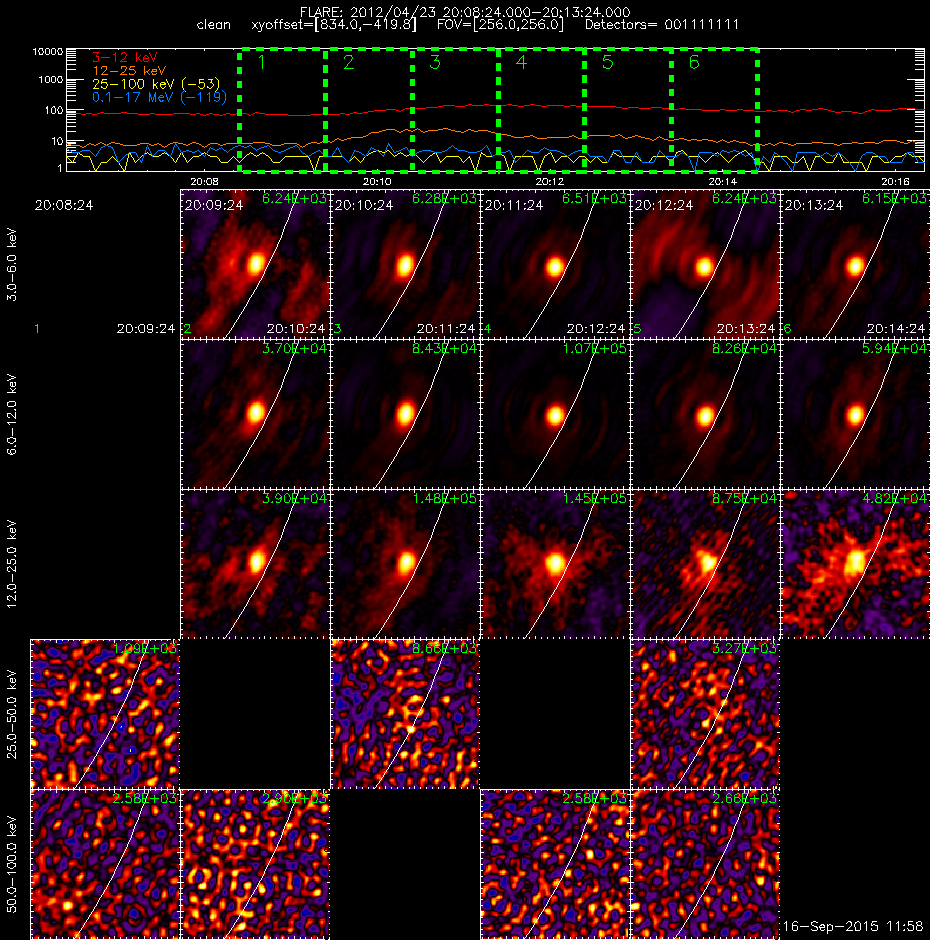Click the '6.15E+03' peak value

point(894,198)
